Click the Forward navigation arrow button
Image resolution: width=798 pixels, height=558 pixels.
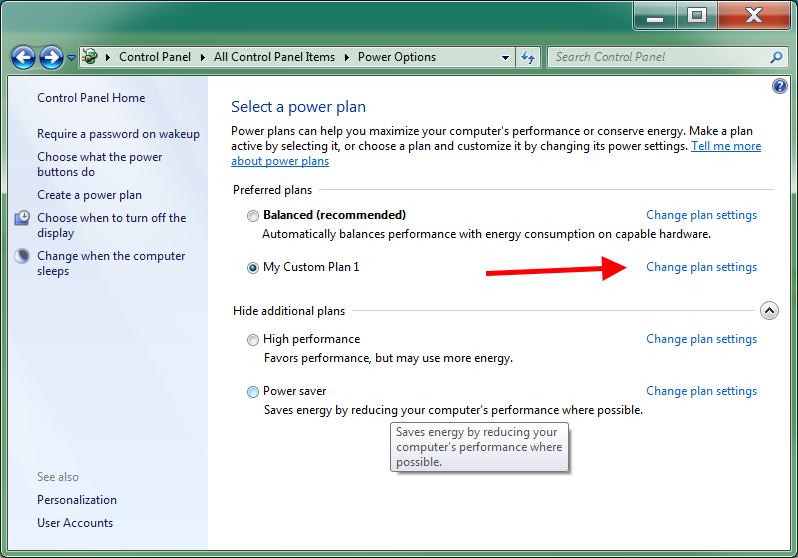(x=52, y=57)
